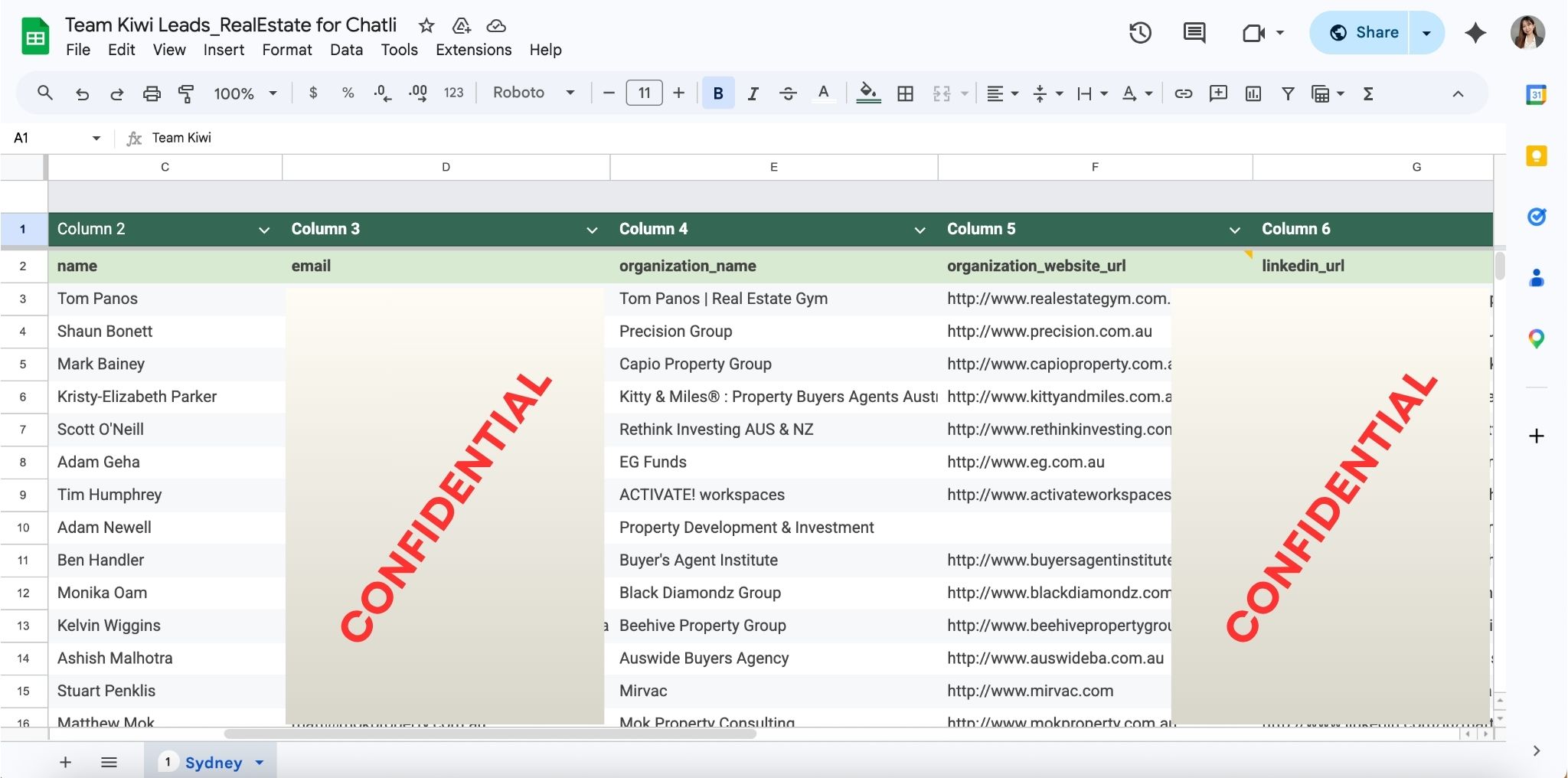This screenshot has height=778, width=1568.
Task: Select the Sydney sheet tab
Action: point(210,762)
